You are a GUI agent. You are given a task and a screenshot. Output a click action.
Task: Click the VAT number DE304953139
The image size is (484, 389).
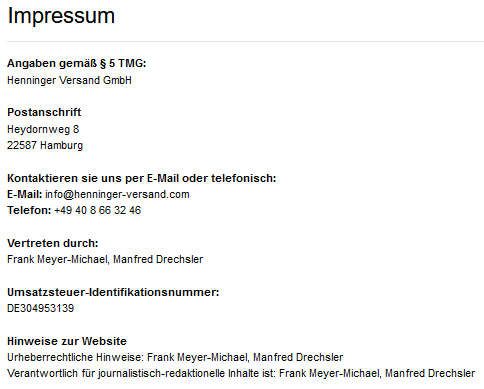tap(40, 308)
